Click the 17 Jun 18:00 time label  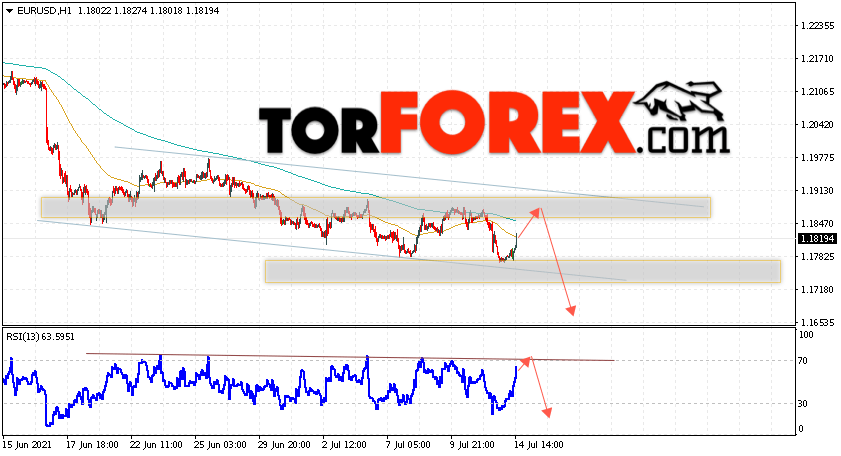pos(92,445)
